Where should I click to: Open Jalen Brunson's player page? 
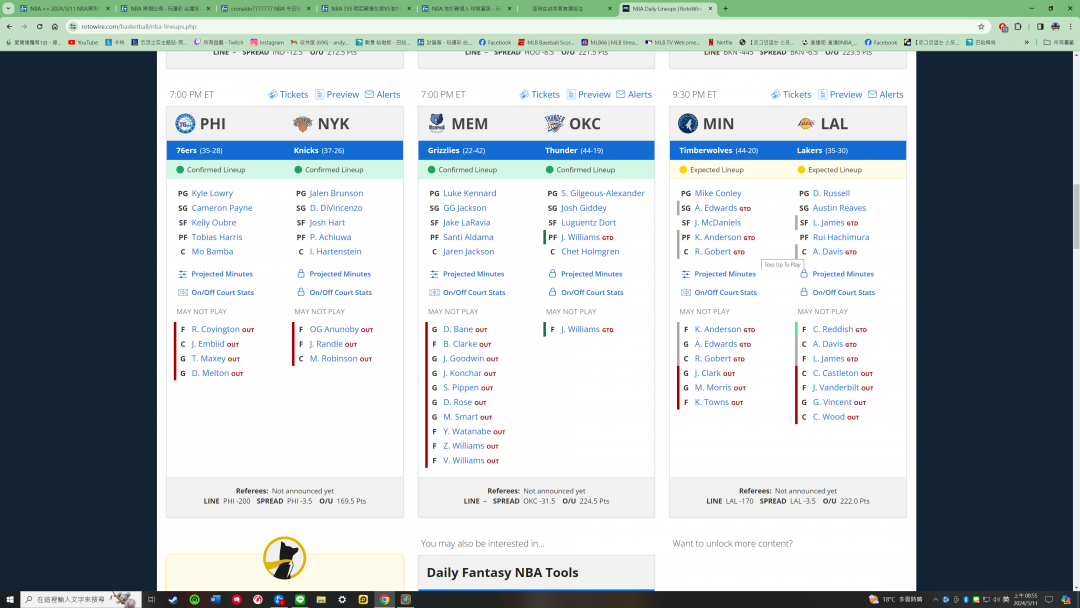point(336,193)
